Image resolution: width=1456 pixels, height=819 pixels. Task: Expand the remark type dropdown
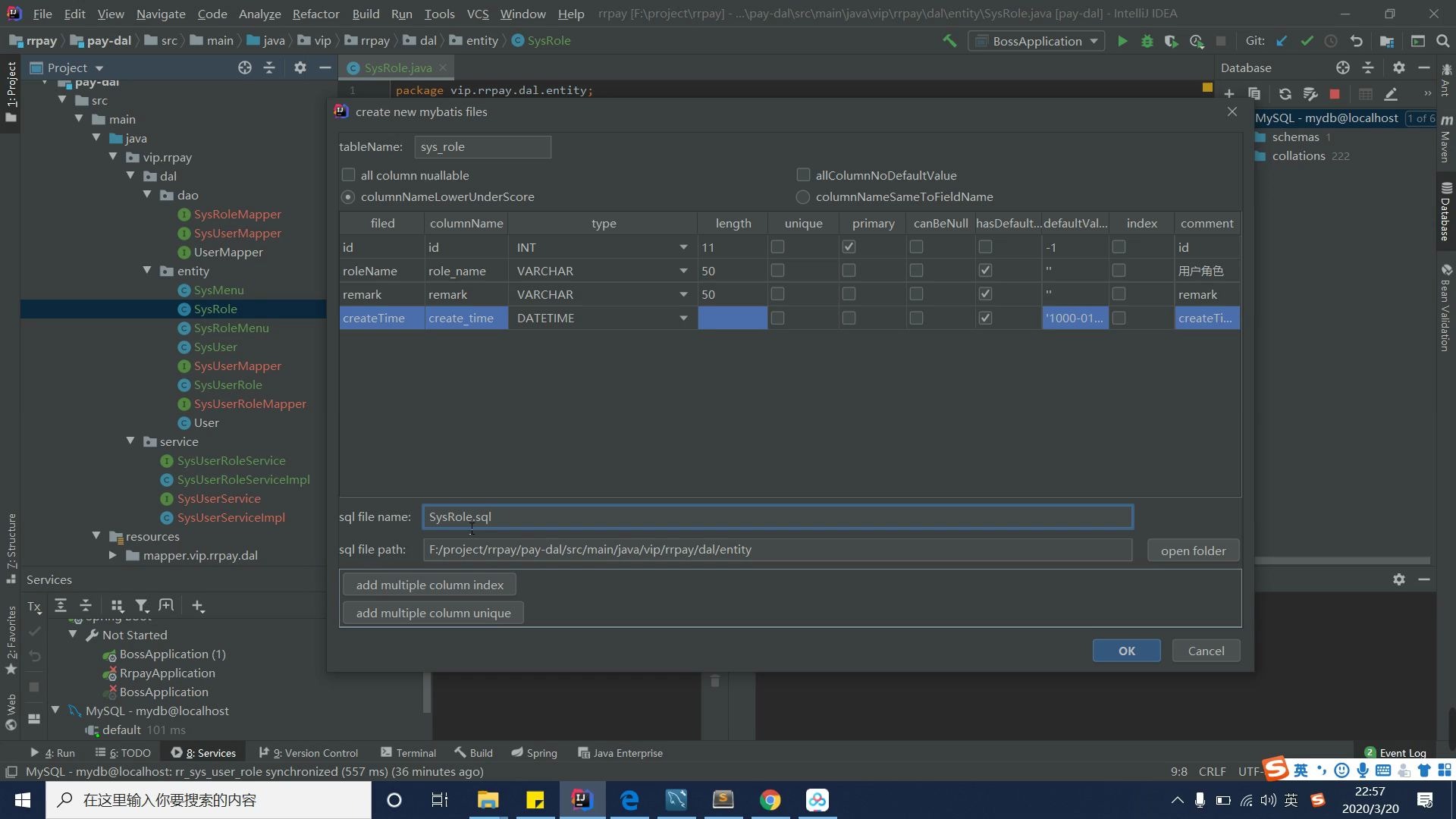click(685, 294)
